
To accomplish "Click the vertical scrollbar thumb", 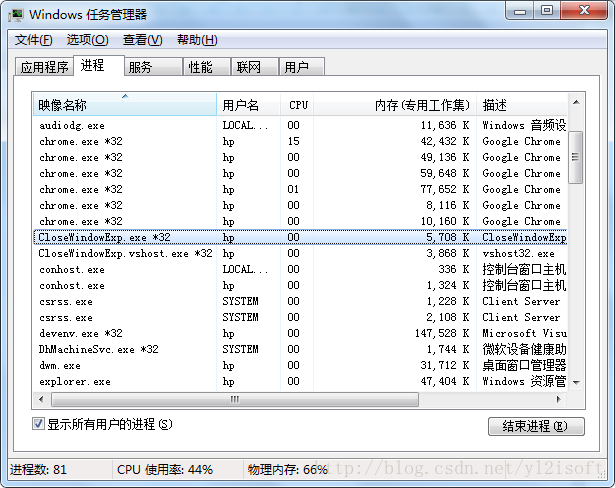I will coord(575,157).
